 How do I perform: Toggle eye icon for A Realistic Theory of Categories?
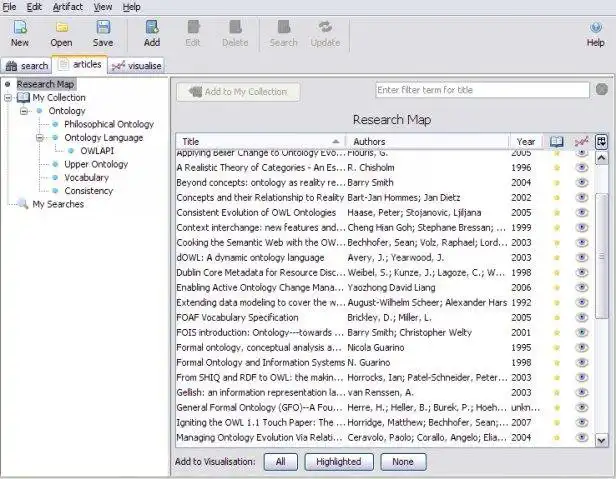pos(582,168)
